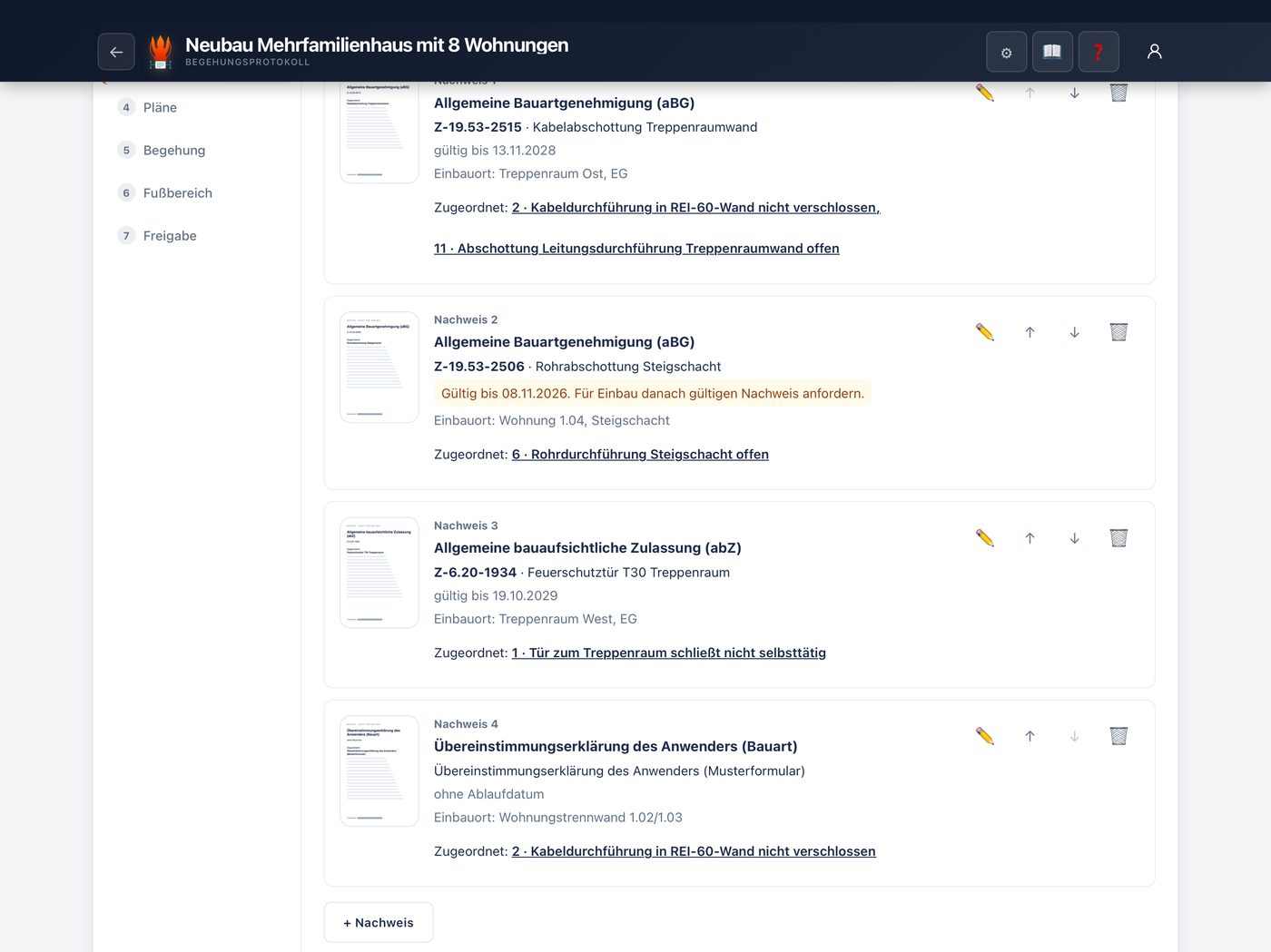Open Nachweis 3 document thumbnail

click(379, 573)
